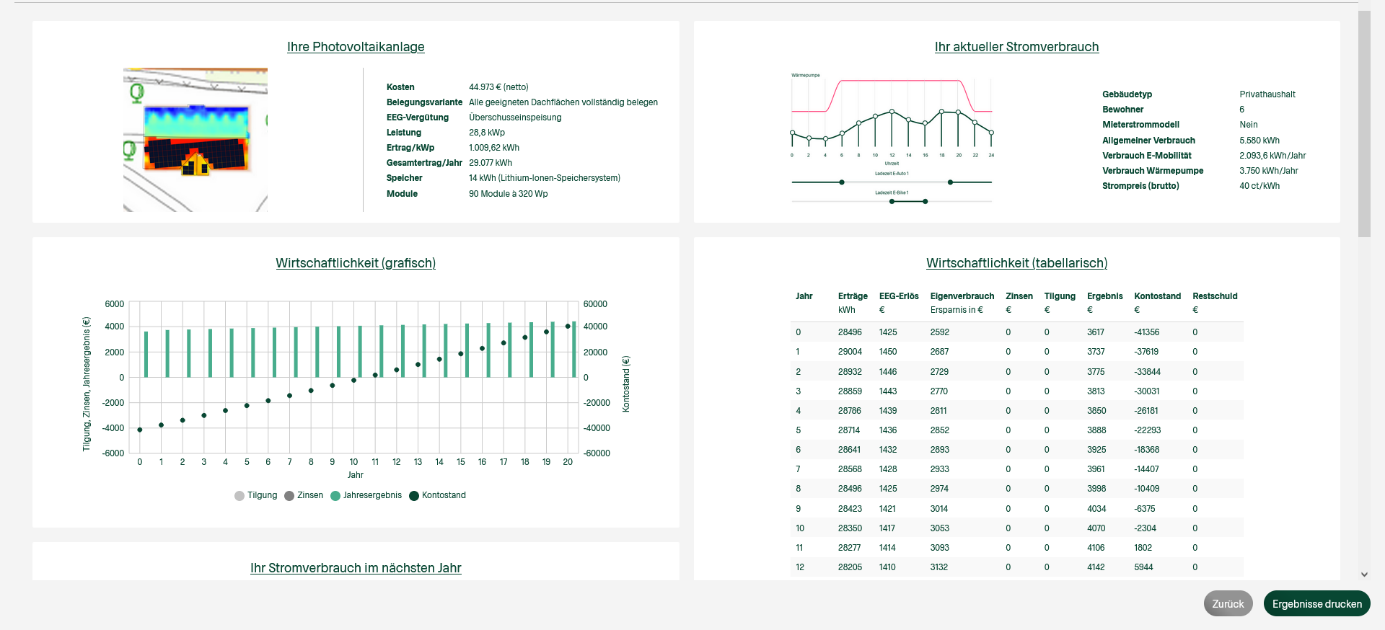Click the Jahr column header in the table

pos(804,296)
